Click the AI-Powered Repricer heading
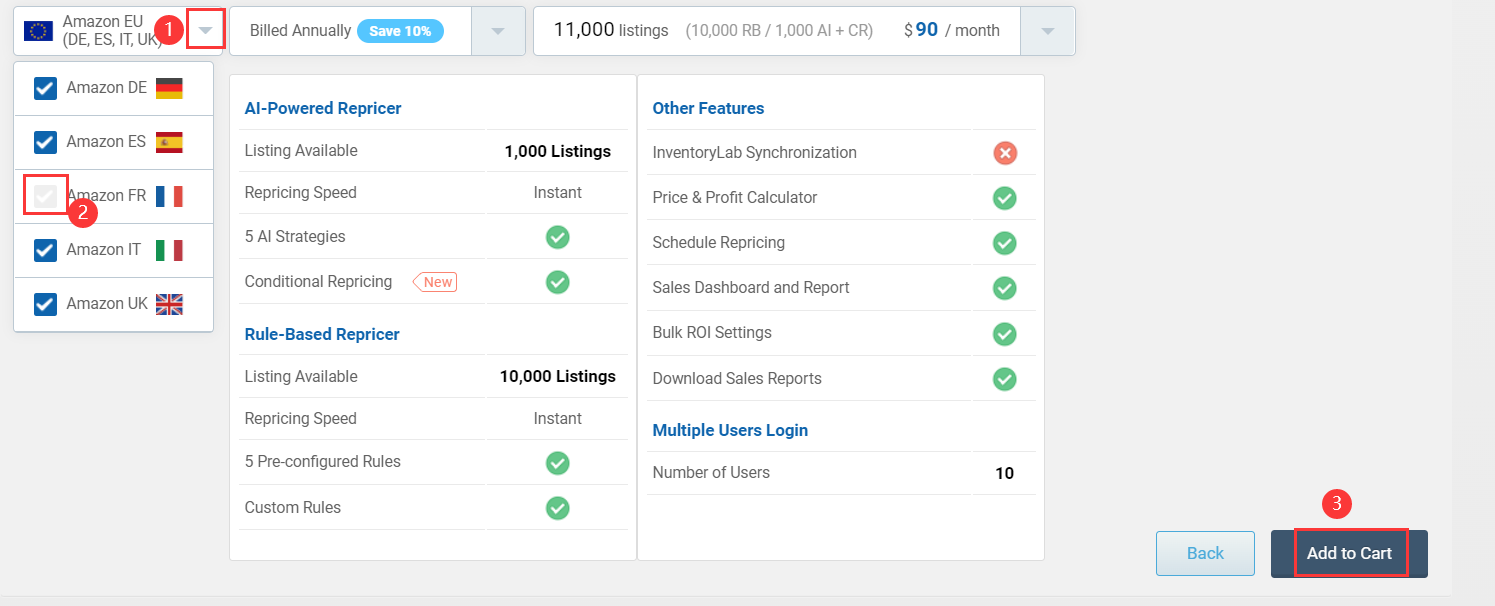 pyautogui.click(x=323, y=108)
